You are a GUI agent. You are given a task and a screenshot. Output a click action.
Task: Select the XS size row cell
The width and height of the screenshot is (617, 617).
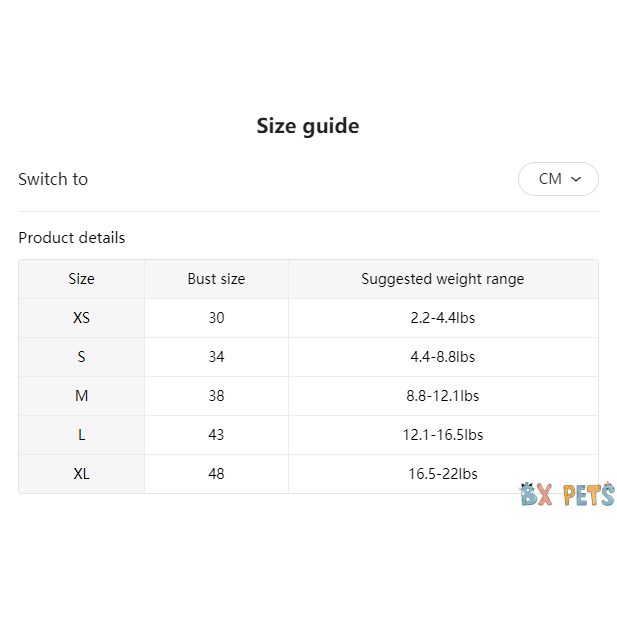82,318
